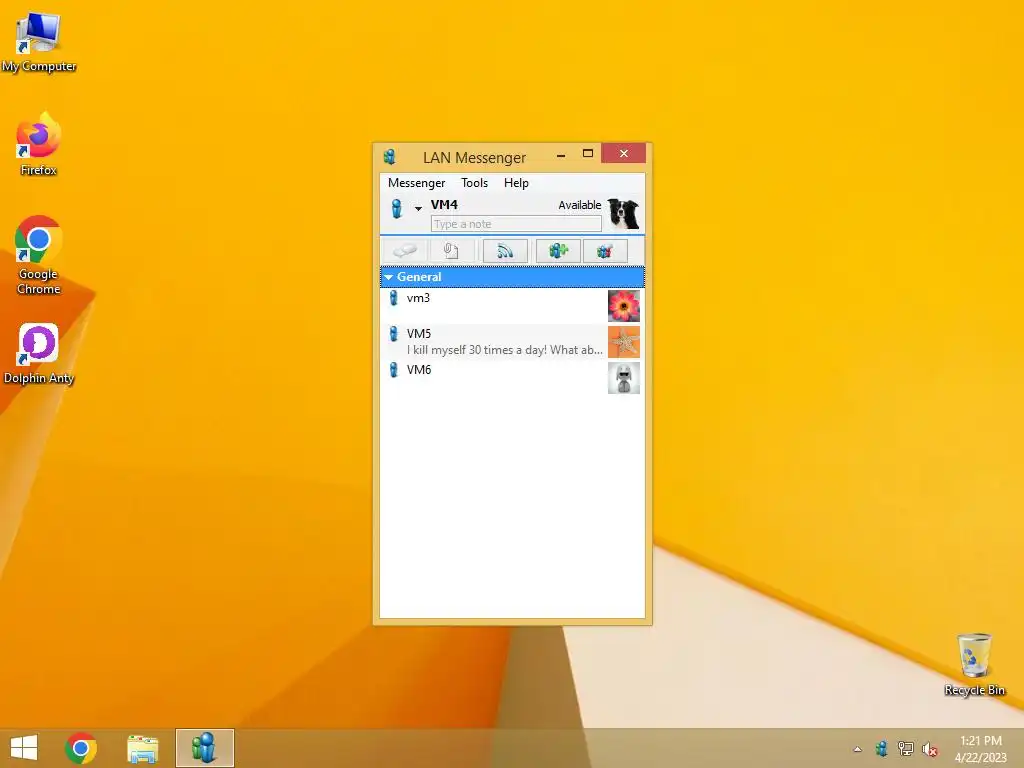1024x768 pixels.
Task: Maximize the LAN Messenger window
Action: pos(588,154)
